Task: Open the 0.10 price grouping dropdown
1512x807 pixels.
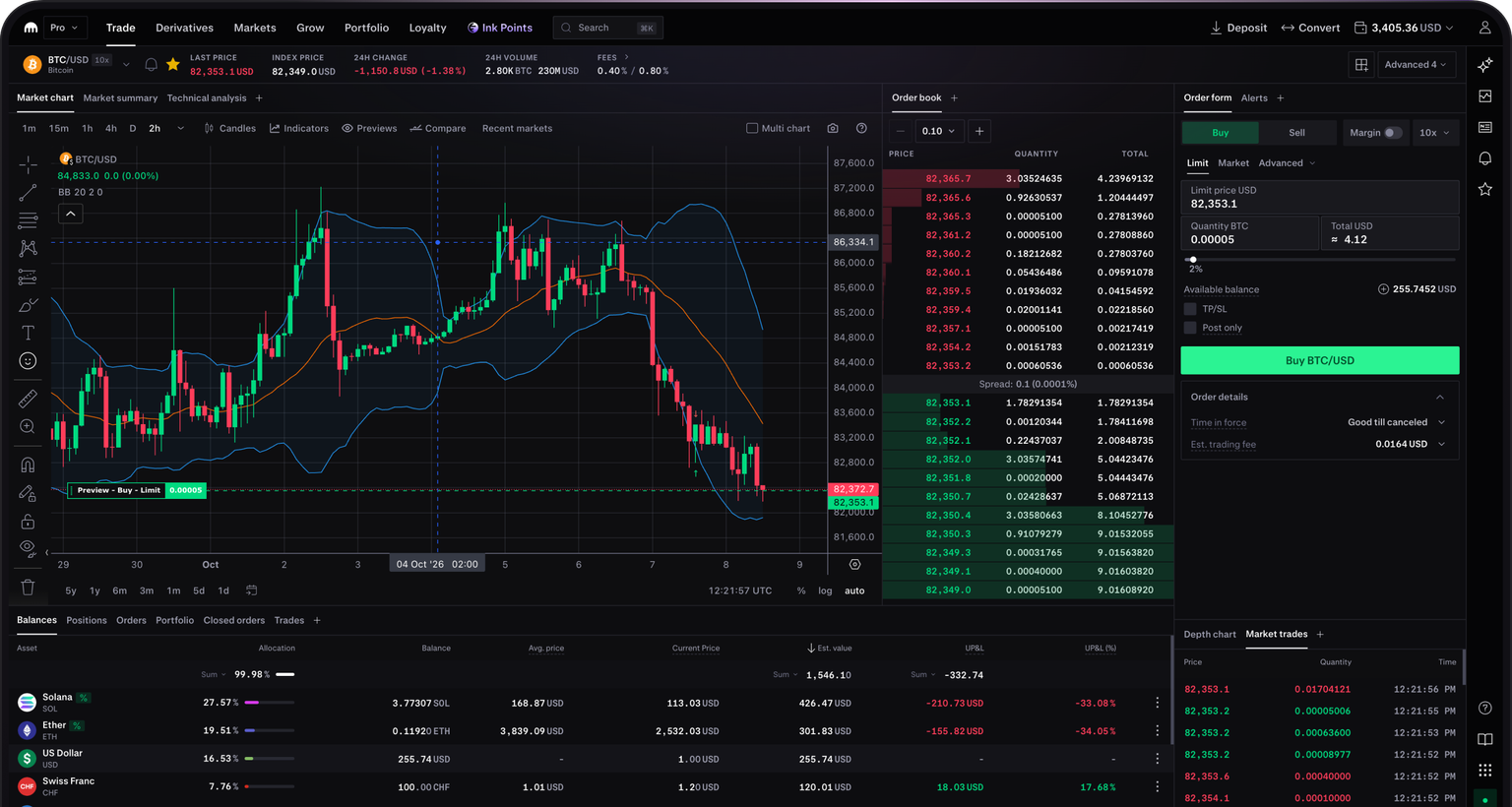Action: pos(937,131)
